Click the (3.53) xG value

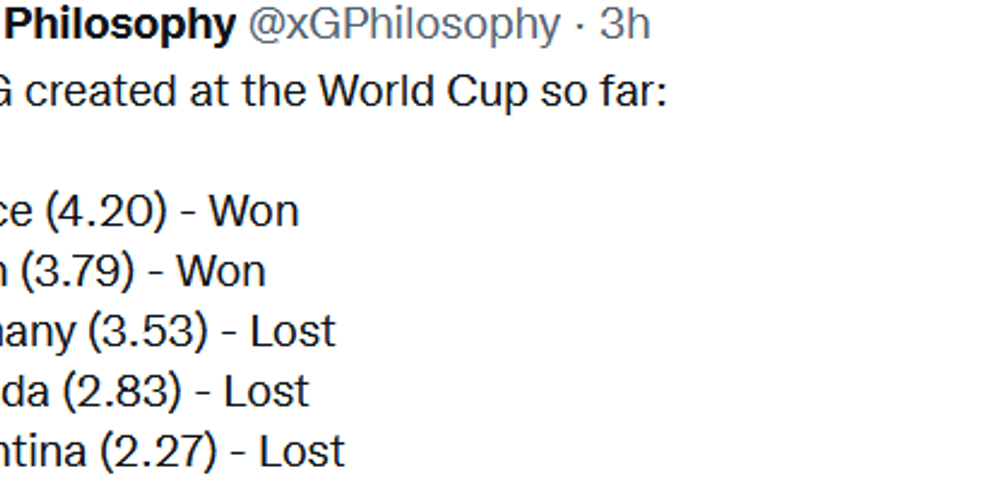[148, 331]
